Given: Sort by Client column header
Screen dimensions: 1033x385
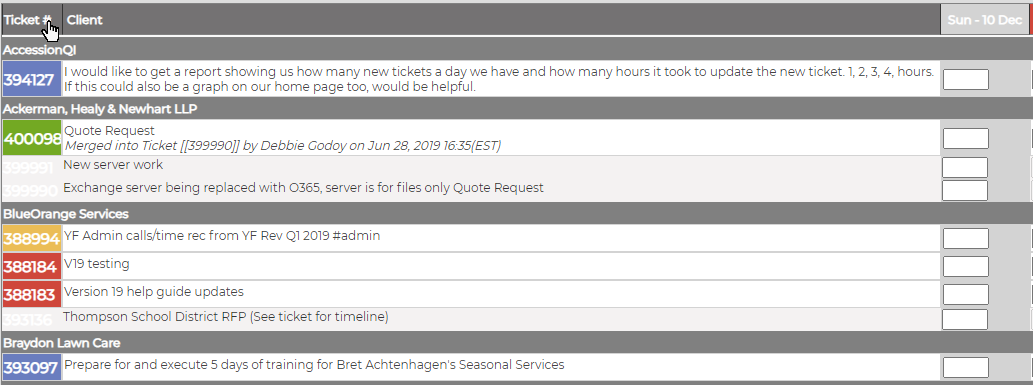Looking at the screenshot, I should (84, 20).
